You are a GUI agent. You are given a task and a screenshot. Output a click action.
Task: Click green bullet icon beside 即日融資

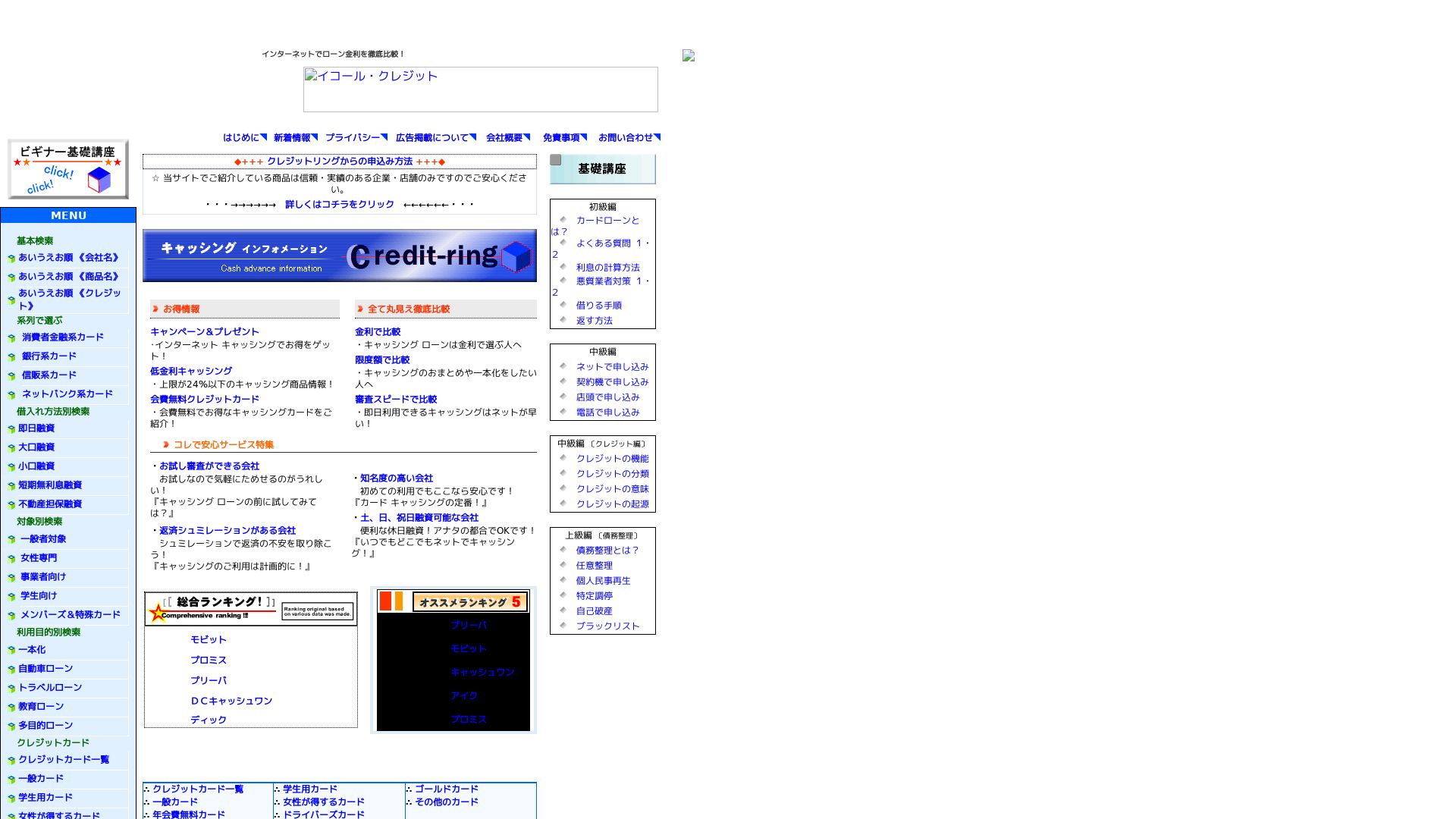11,429
